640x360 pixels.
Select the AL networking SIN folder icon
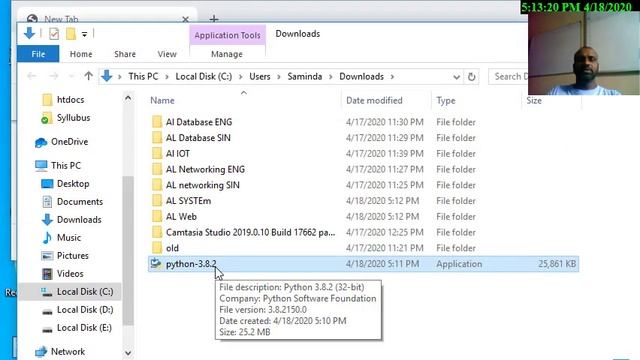[x=157, y=185]
